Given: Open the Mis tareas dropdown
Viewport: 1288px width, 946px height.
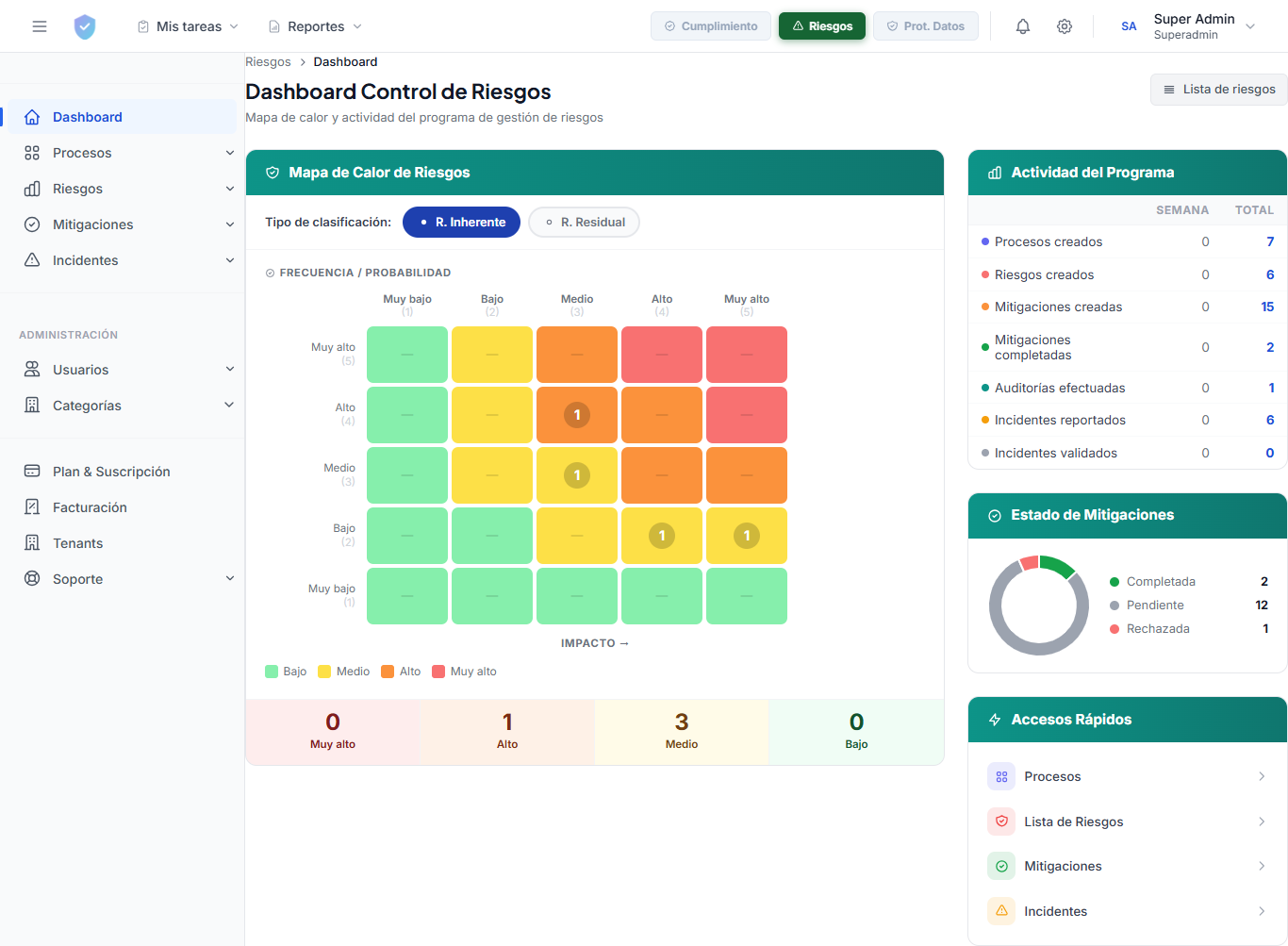Looking at the screenshot, I should [186, 25].
